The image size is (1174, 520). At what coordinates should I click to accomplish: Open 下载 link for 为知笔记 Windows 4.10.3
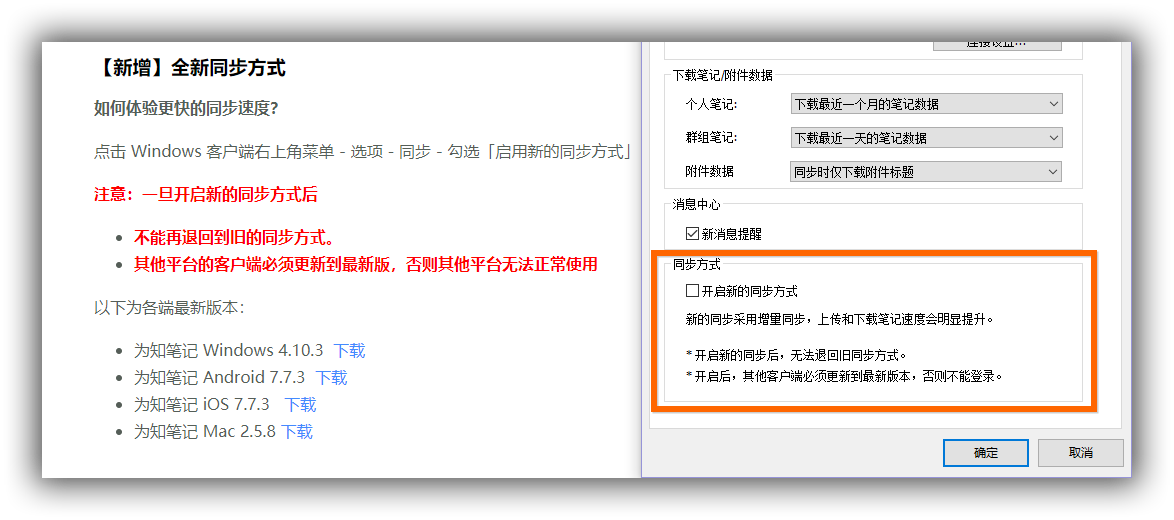click(x=349, y=351)
